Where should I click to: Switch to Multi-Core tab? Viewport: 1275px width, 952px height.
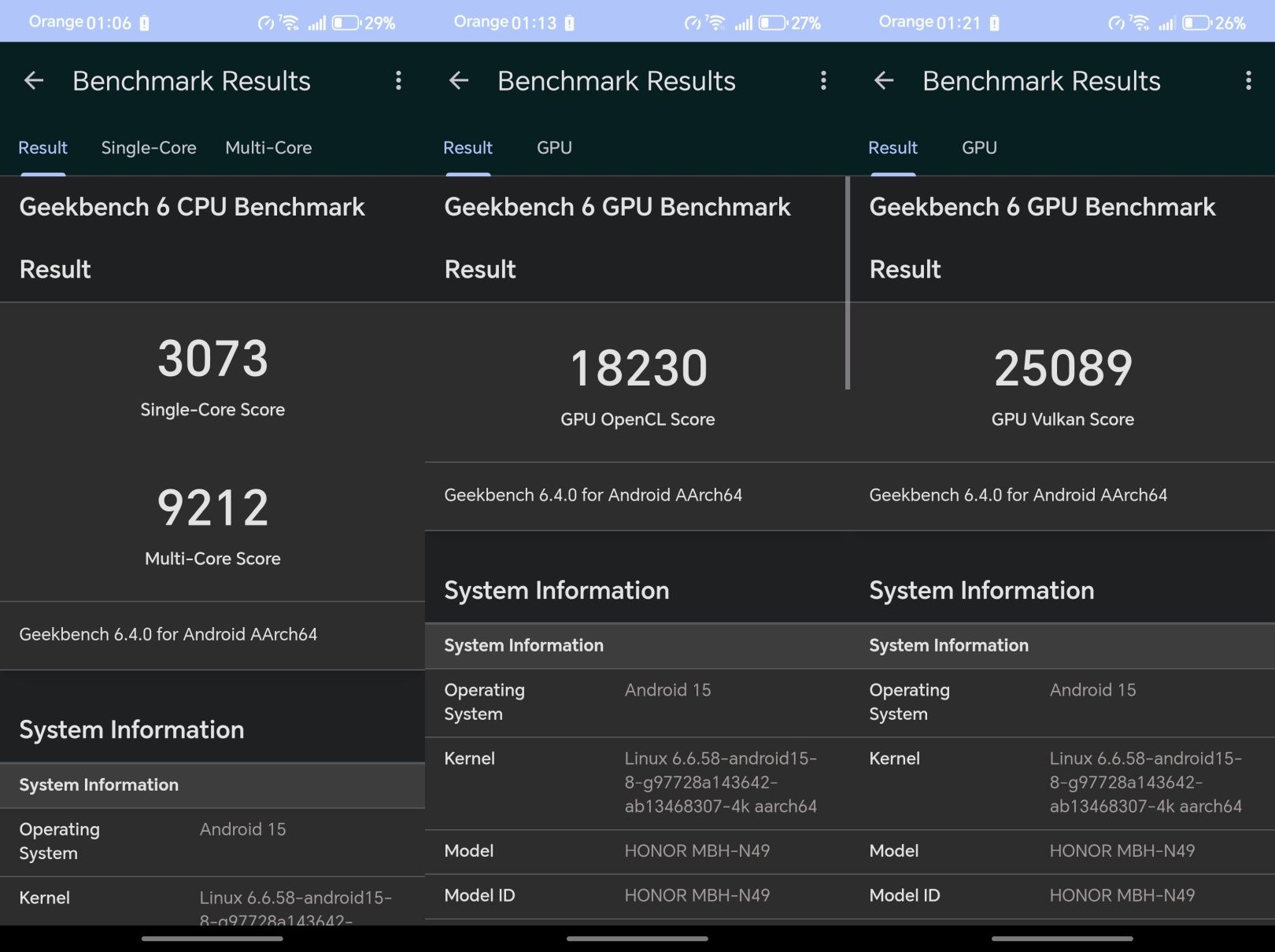pyautogui.click(x=268, y=148)
